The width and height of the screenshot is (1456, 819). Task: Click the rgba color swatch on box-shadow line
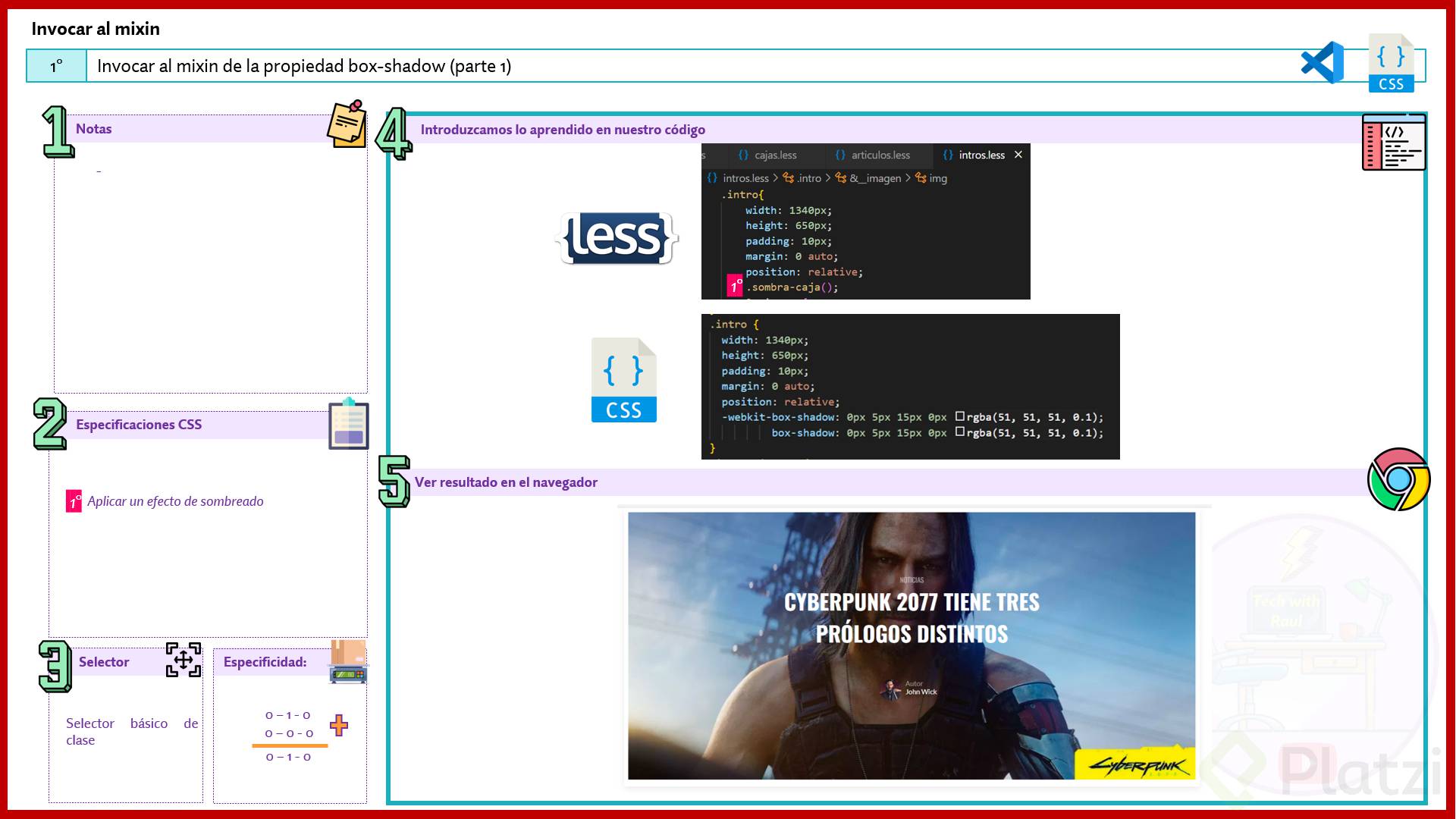(x=960, y=432)
